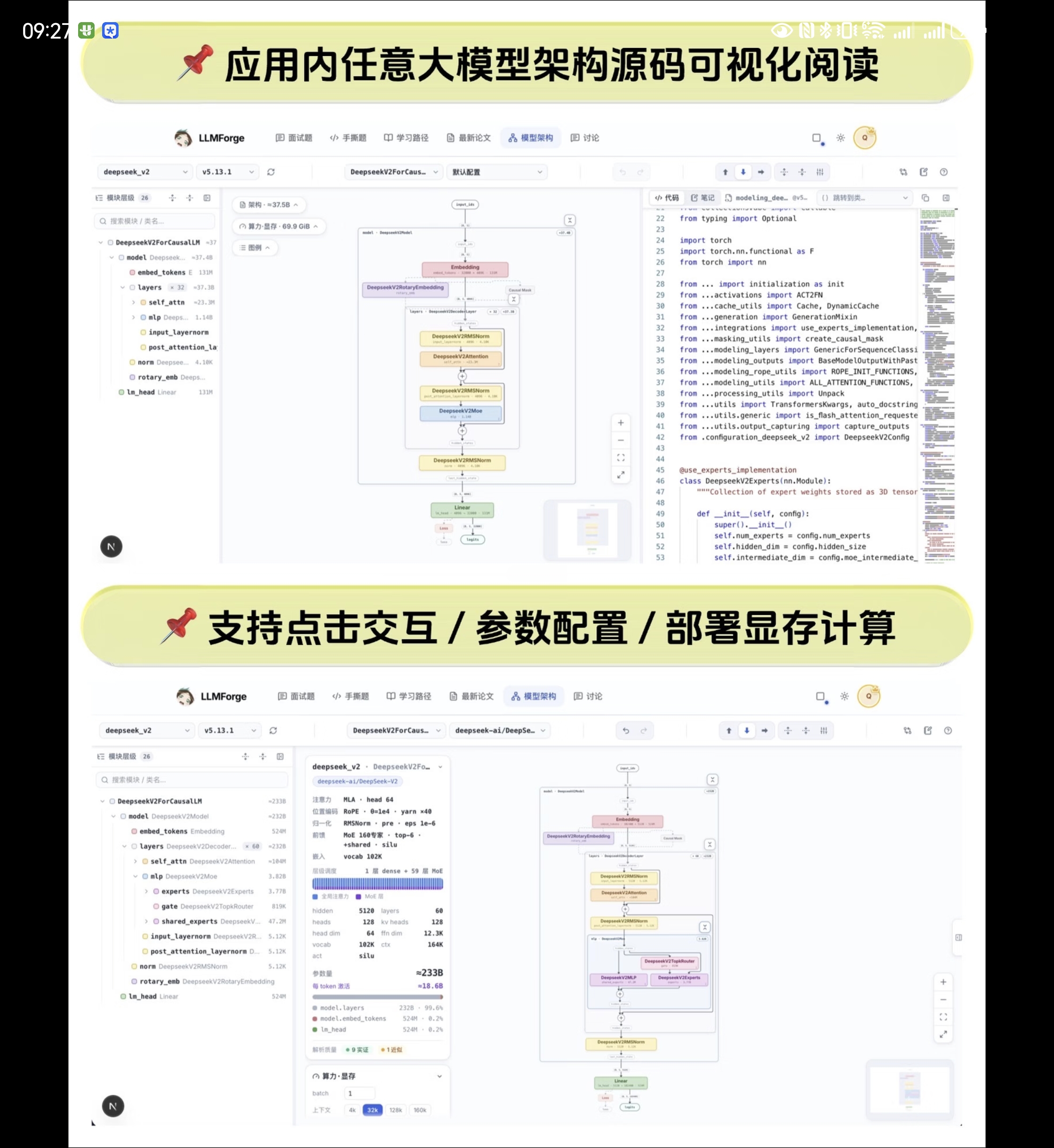
Task: Select the downward layout direction, top screenshot
Action: tap(743, 172)
